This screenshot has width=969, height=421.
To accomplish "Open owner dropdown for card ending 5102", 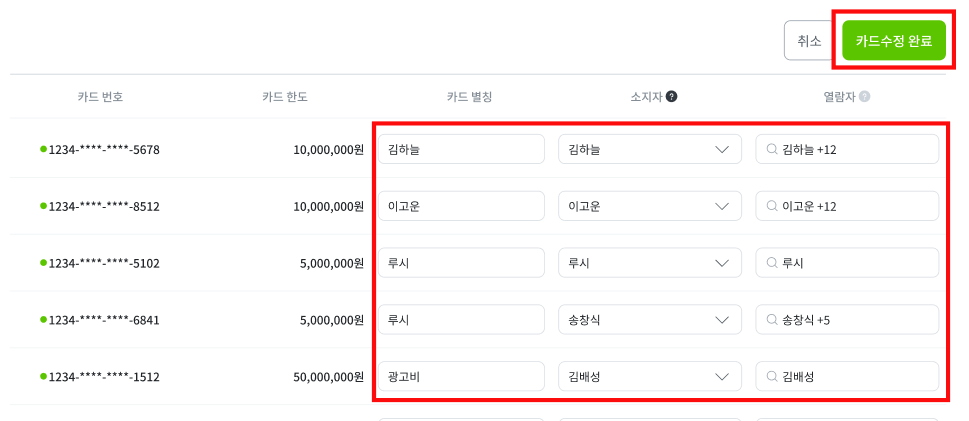I will pos(650,263).
